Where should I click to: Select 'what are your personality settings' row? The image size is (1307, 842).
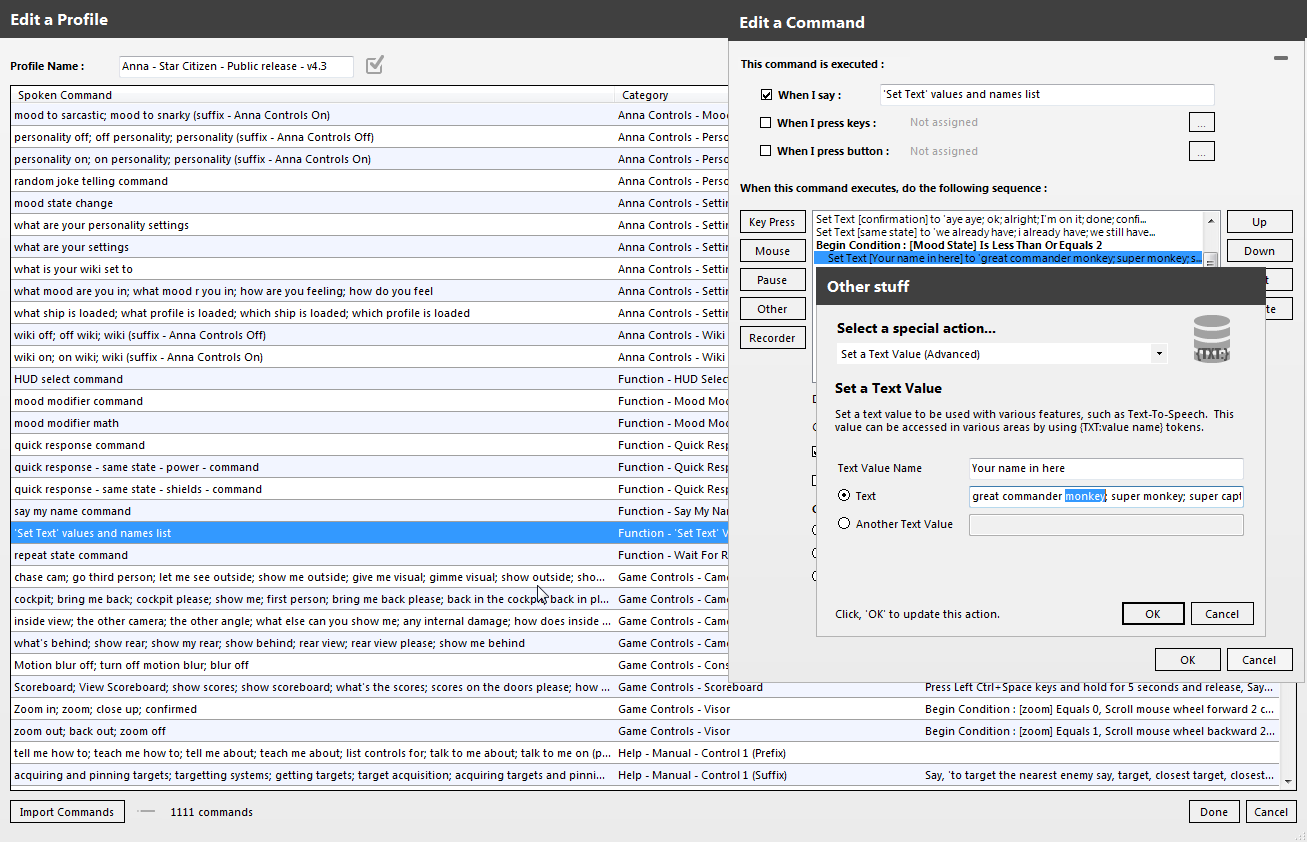(370, 225)
